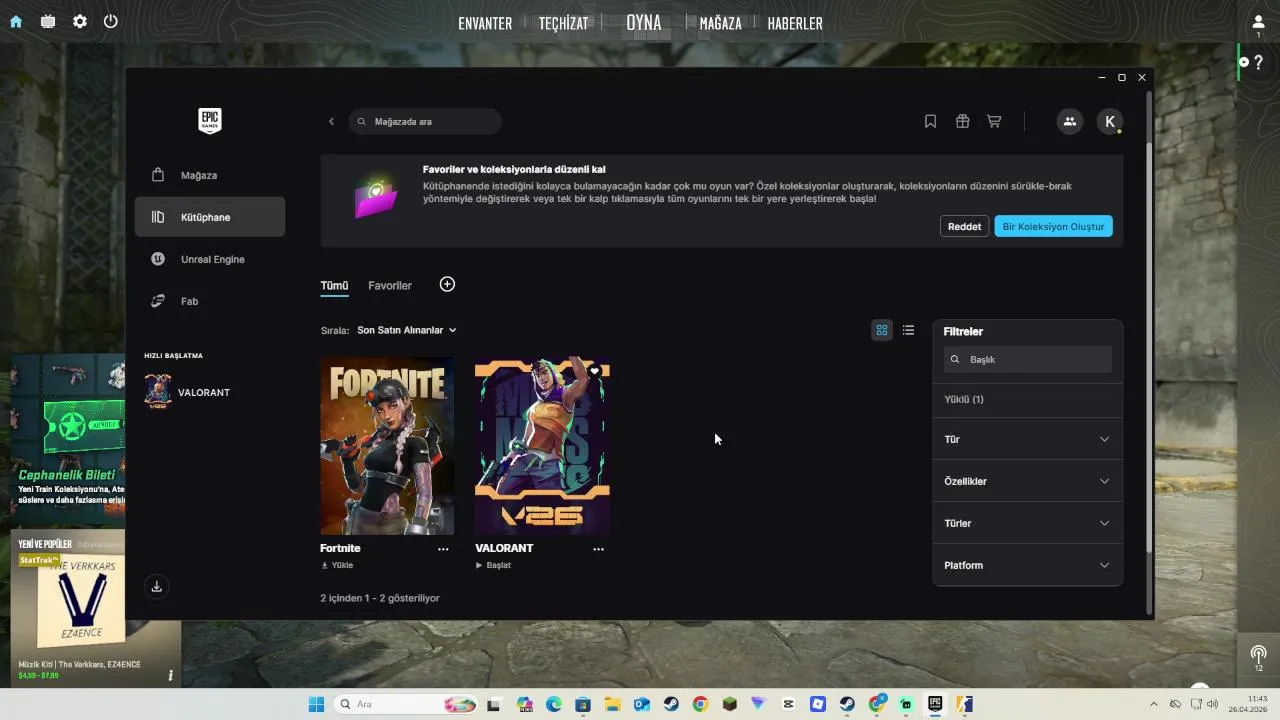Click Bir Koleksiyon Oluştur button
Viewport: 1280px width, 720px height.
click(1053, 226)
